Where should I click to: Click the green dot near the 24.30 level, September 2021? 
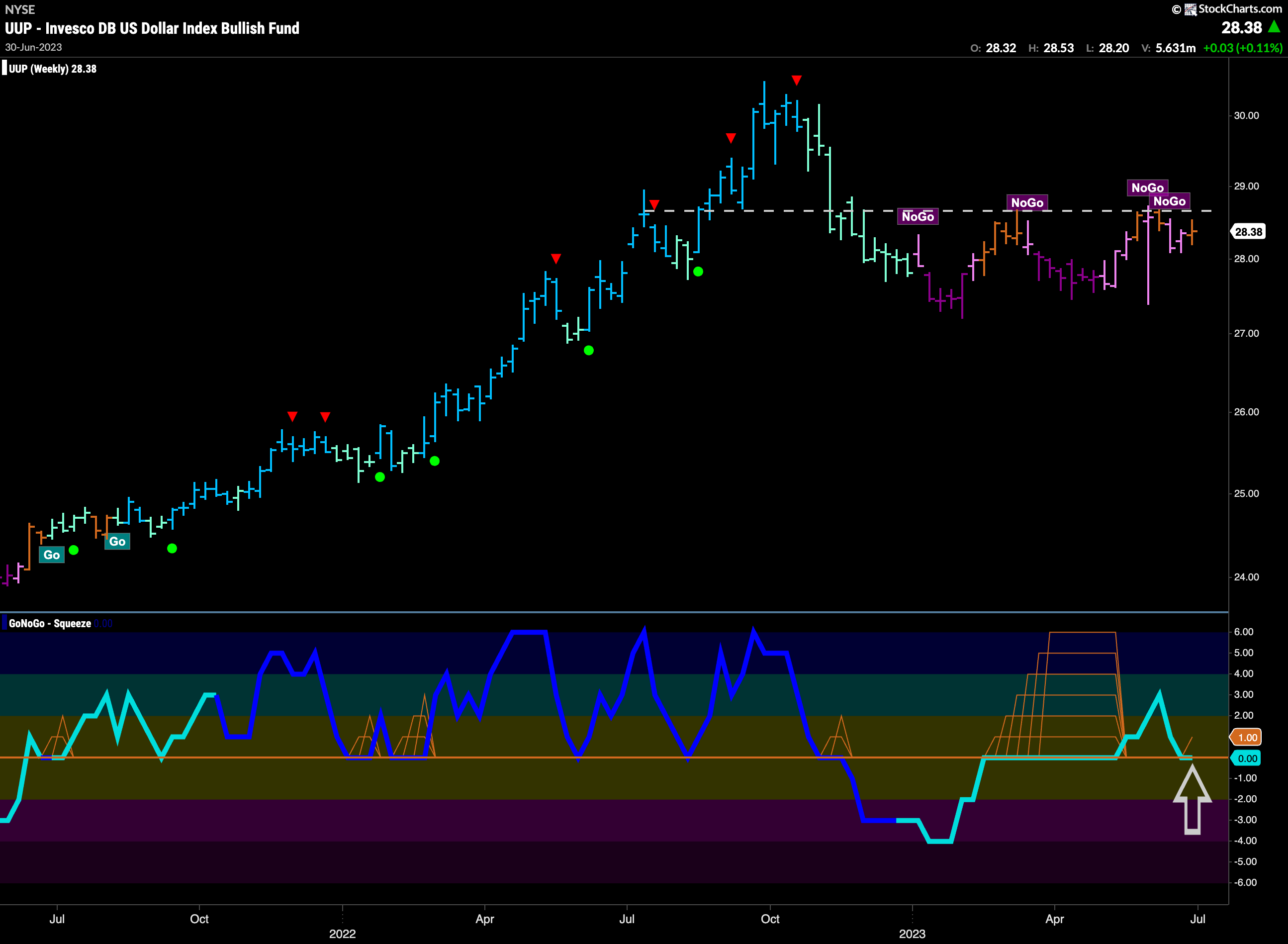(172, 549)
